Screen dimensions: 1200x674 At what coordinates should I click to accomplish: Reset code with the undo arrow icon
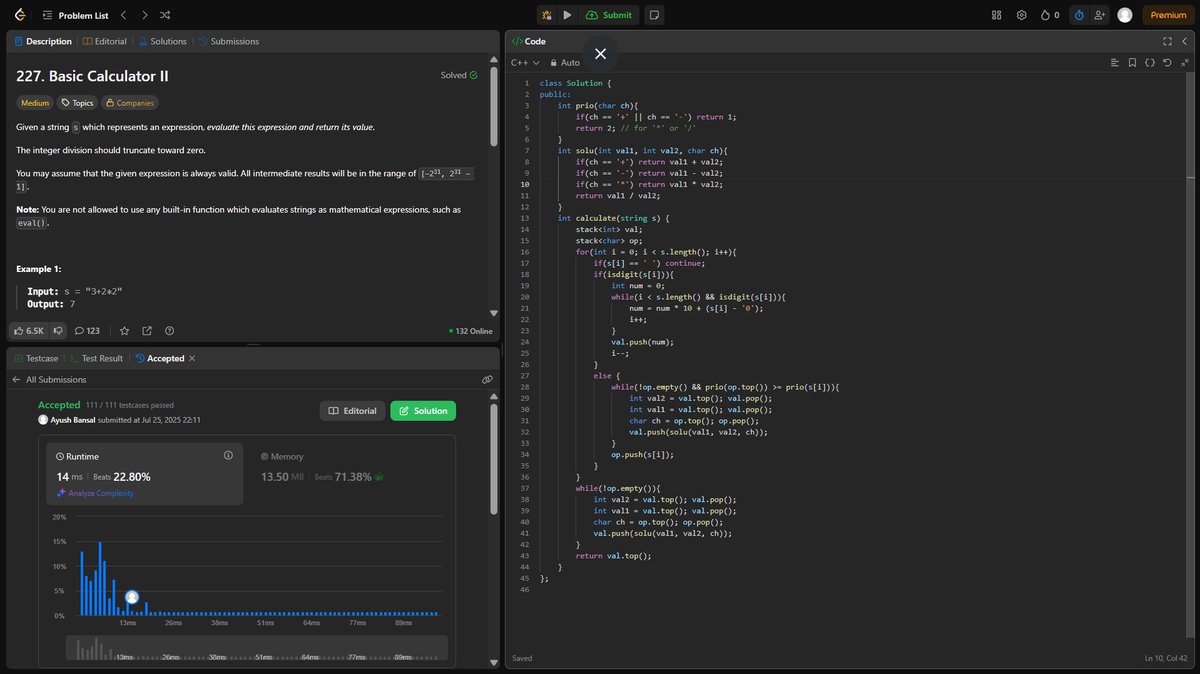coord(1167,62)
